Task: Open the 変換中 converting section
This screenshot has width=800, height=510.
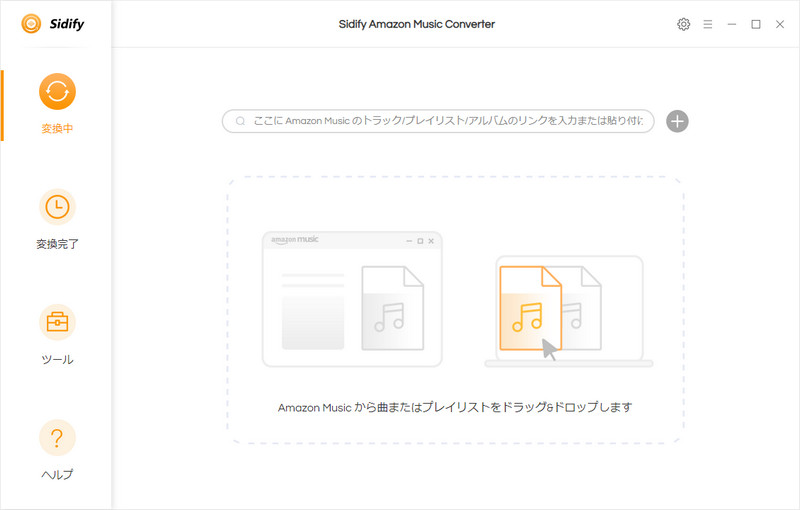Action: 57,105
